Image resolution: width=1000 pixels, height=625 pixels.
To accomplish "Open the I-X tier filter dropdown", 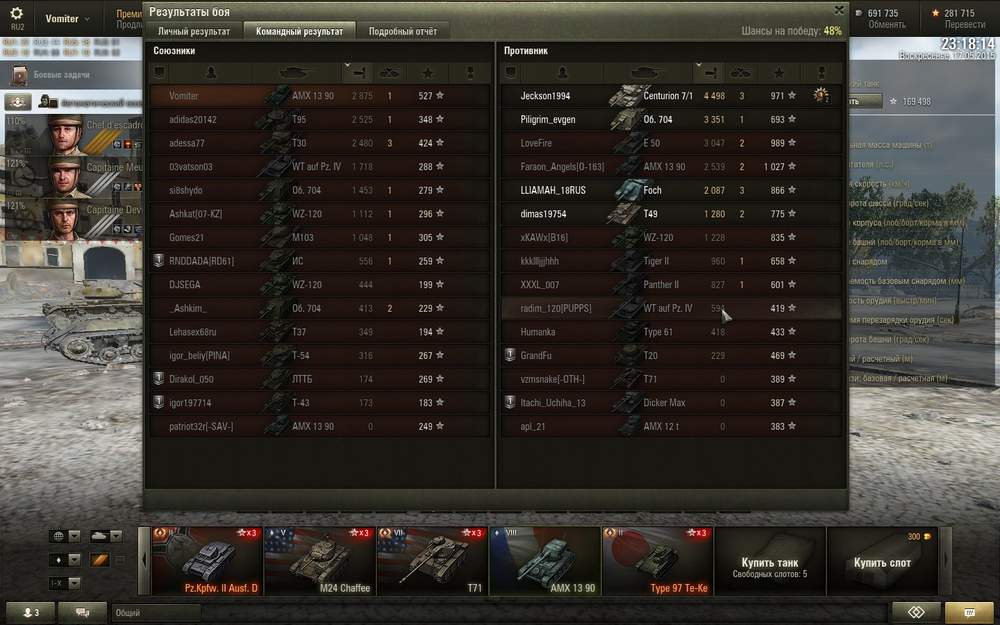I will click(64, 584).
